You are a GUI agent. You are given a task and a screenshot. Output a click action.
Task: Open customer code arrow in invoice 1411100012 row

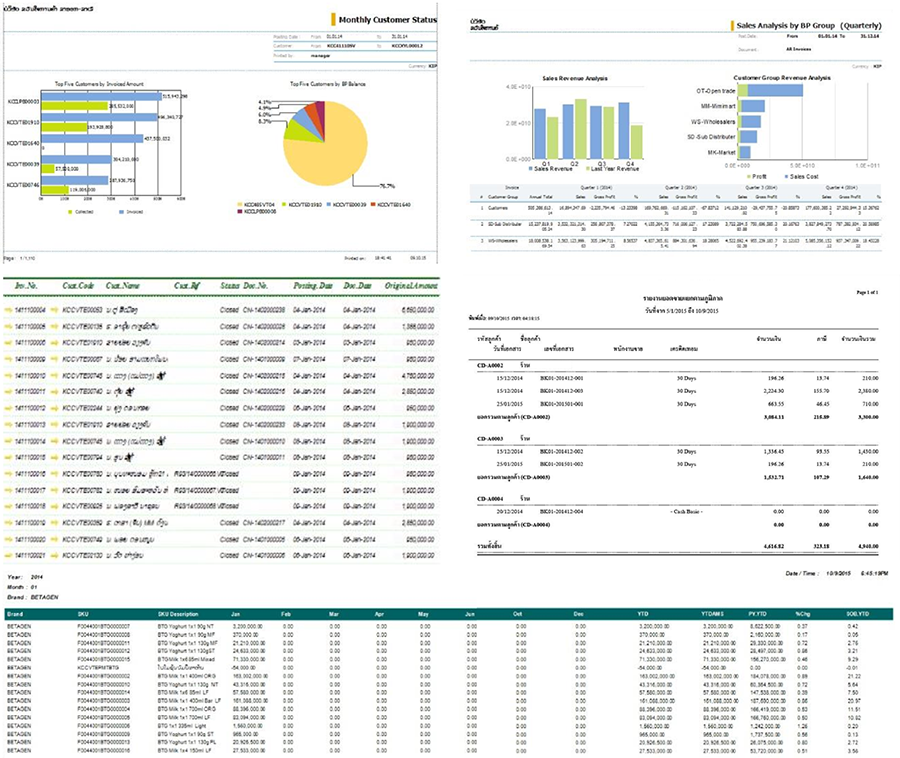pyautogui.click(x=55, y=409)
